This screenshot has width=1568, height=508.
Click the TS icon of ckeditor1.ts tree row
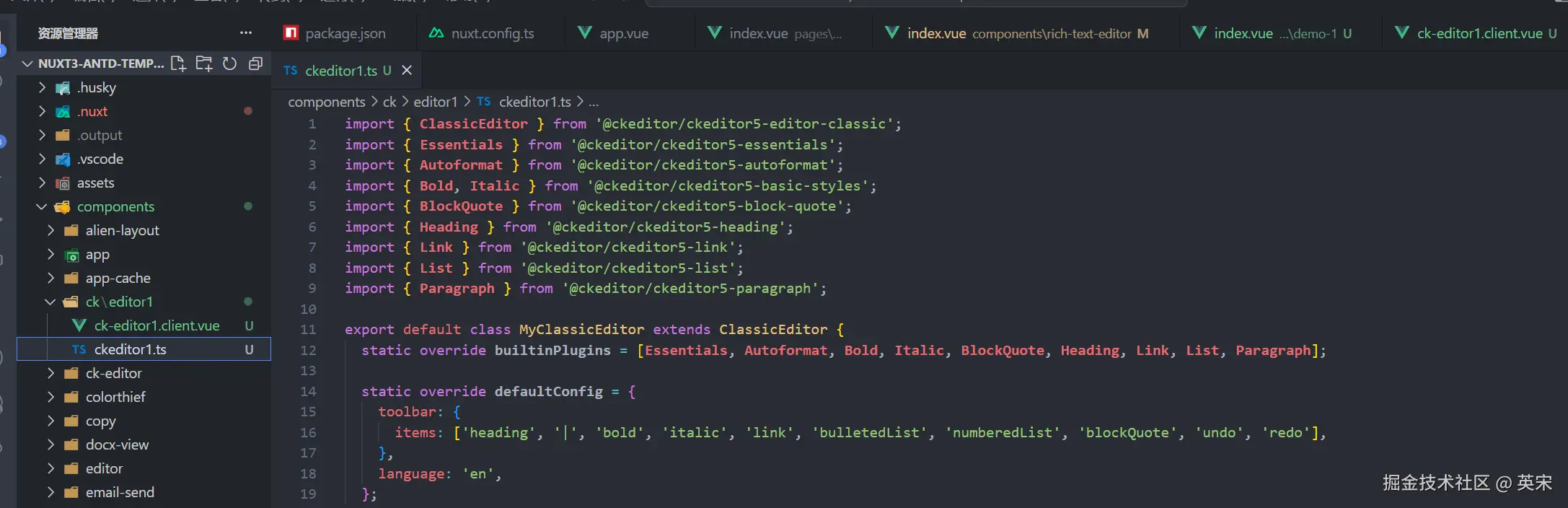[x=79, y=349]
